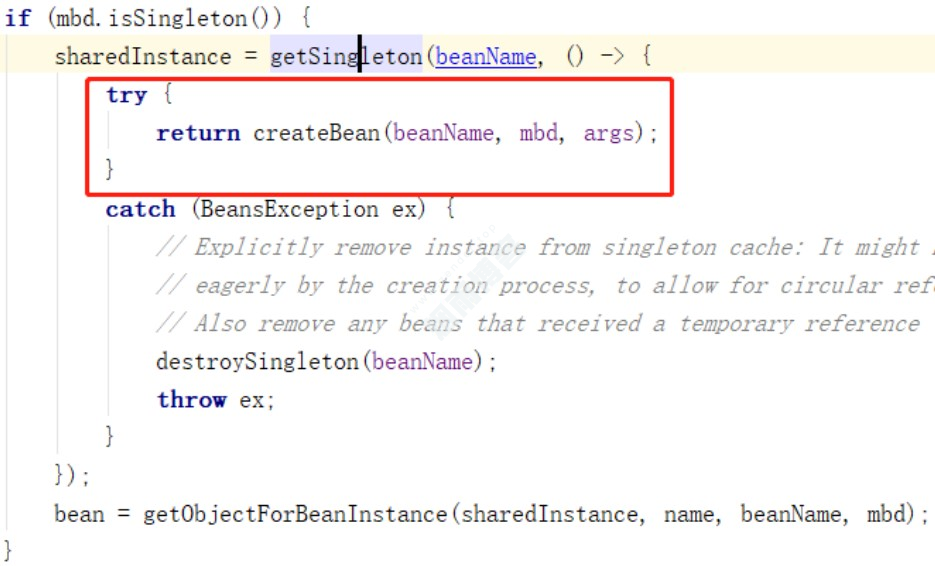Click the args parameter in createBean
The image size is (935, 566).
pyautogui.click(x=608, y=133)
